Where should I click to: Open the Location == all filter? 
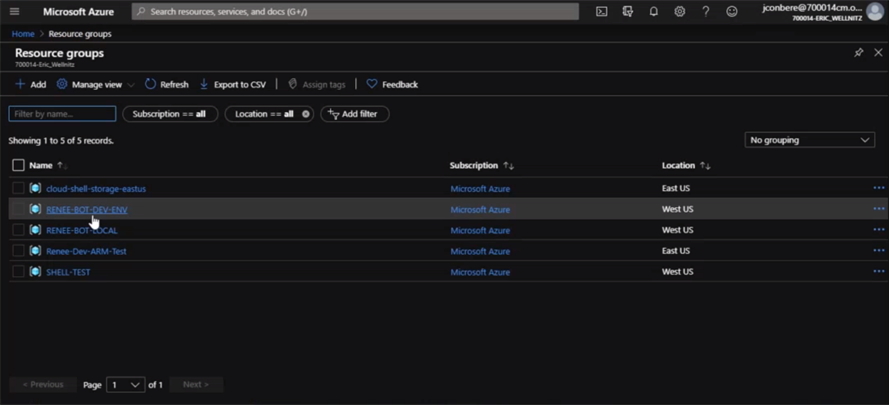(264, 114)
